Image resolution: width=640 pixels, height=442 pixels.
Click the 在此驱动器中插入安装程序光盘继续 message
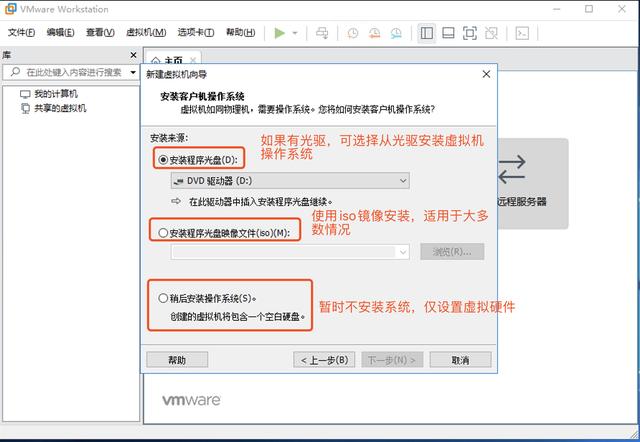click(261, 202)
